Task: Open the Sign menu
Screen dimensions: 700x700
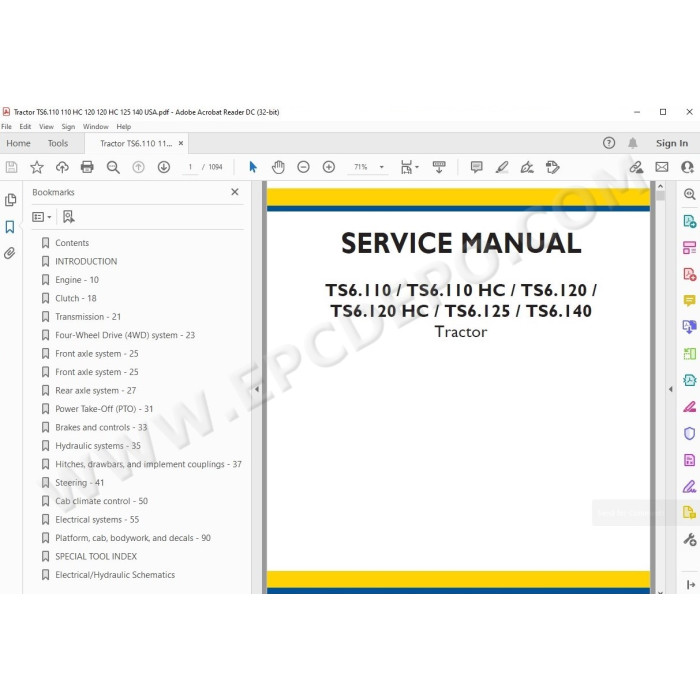Action: coord(68,127)
